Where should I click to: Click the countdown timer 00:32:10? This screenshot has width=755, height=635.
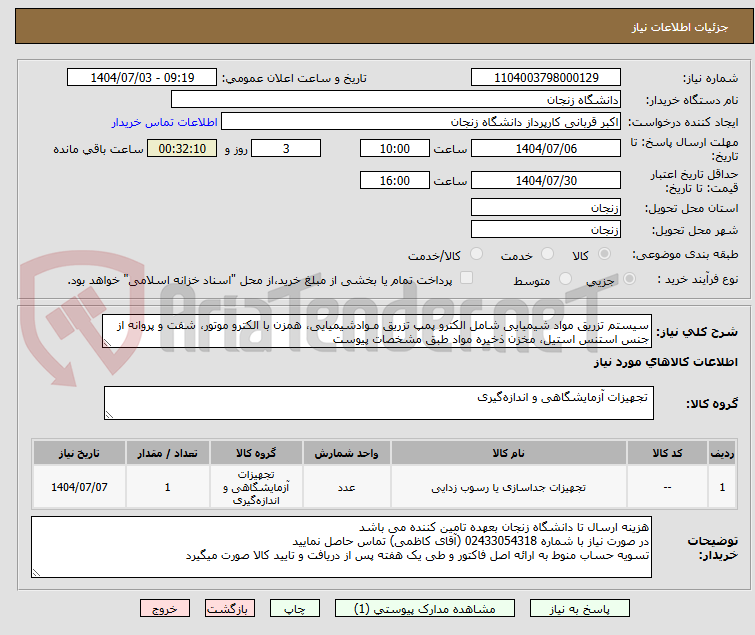(182, 148)
